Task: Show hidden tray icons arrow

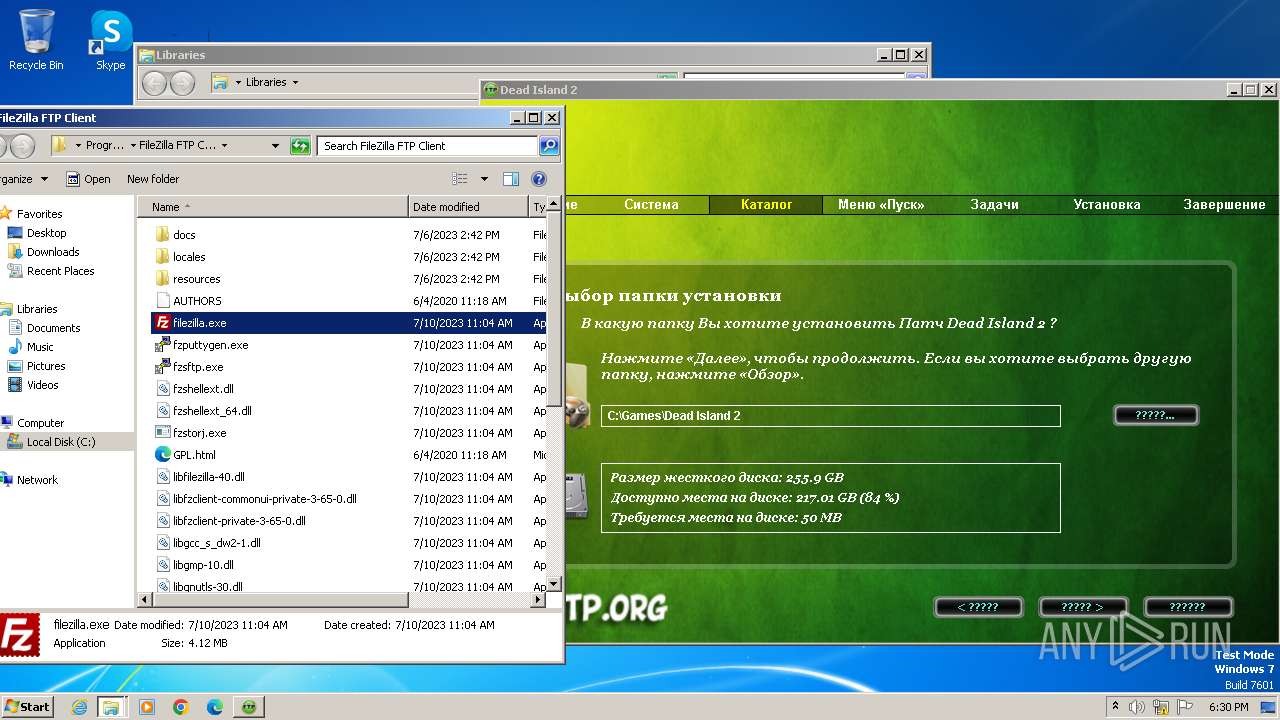Action: click(1115, 707)
